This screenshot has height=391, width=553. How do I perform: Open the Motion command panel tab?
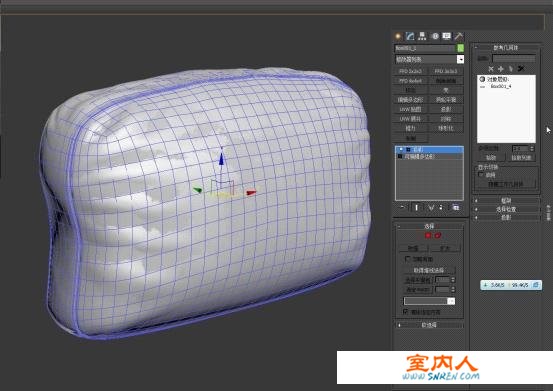click(435, 36)
